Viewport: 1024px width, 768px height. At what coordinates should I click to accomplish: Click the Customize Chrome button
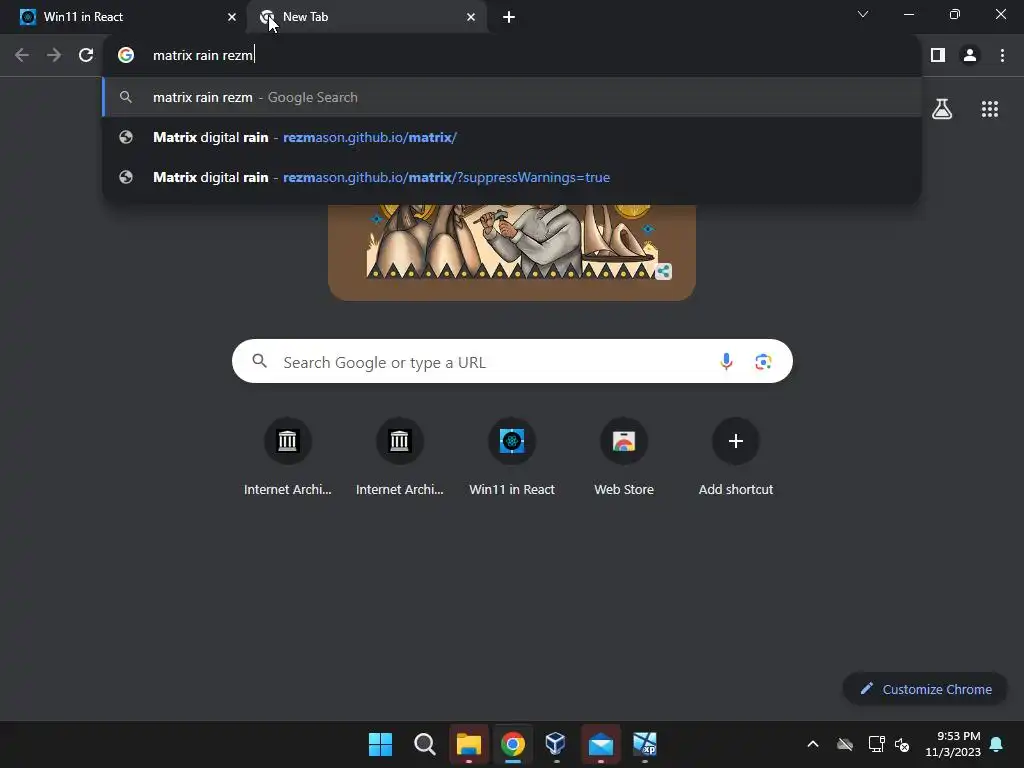[x=925, y=689]
